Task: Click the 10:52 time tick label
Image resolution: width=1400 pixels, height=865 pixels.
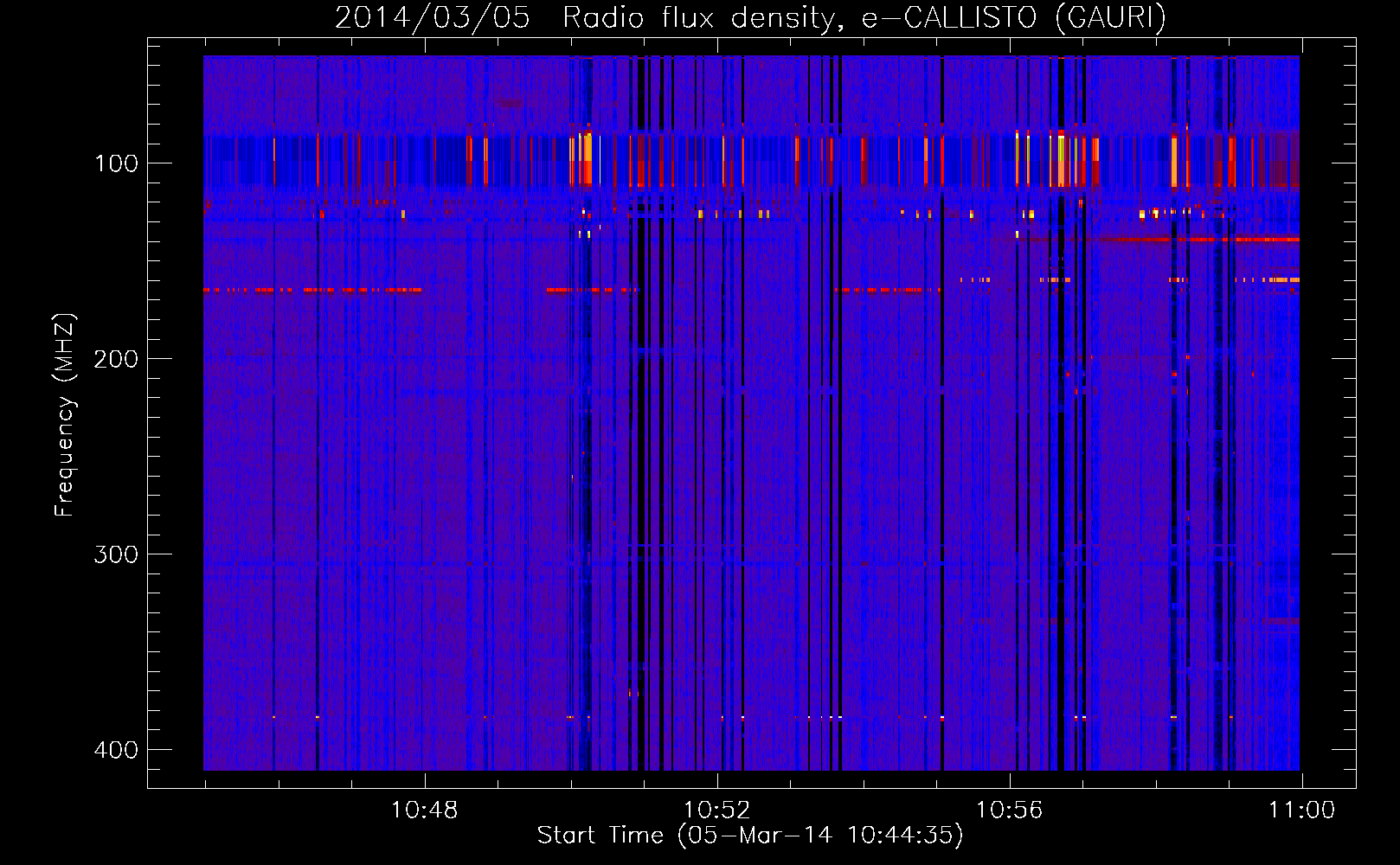Action: [x=717, y=811]
